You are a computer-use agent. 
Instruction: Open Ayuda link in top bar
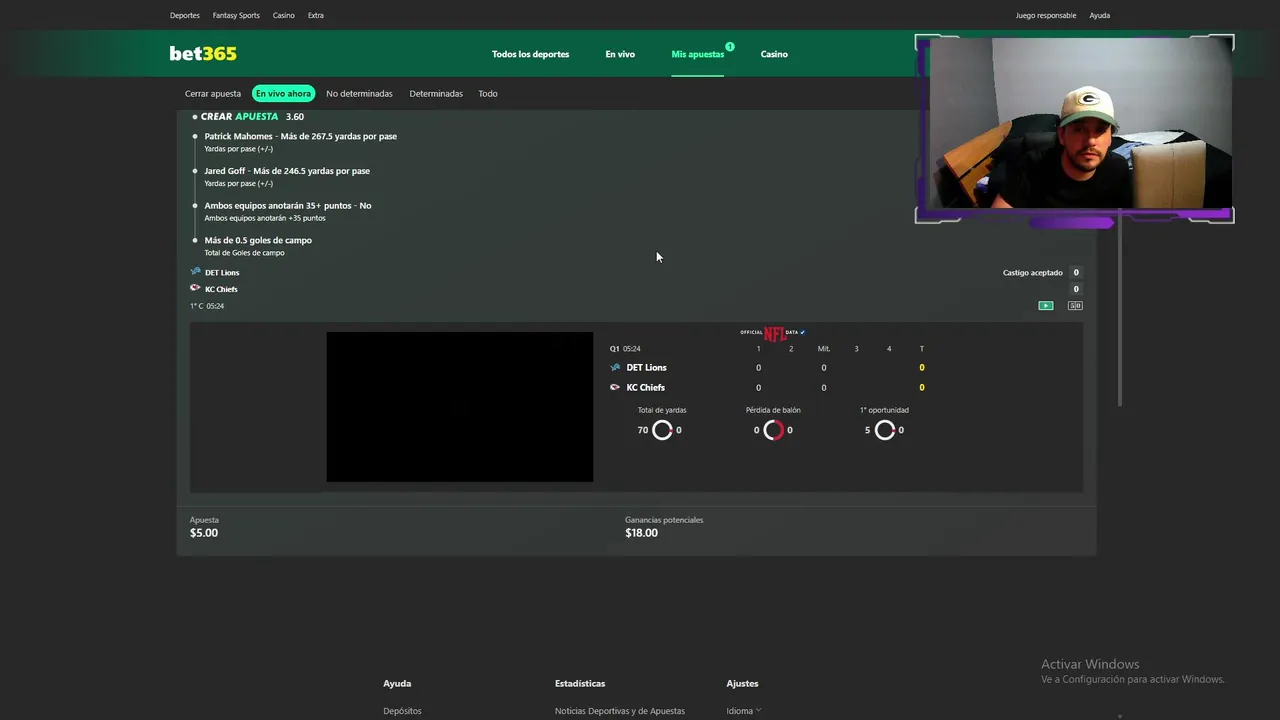1100,15
